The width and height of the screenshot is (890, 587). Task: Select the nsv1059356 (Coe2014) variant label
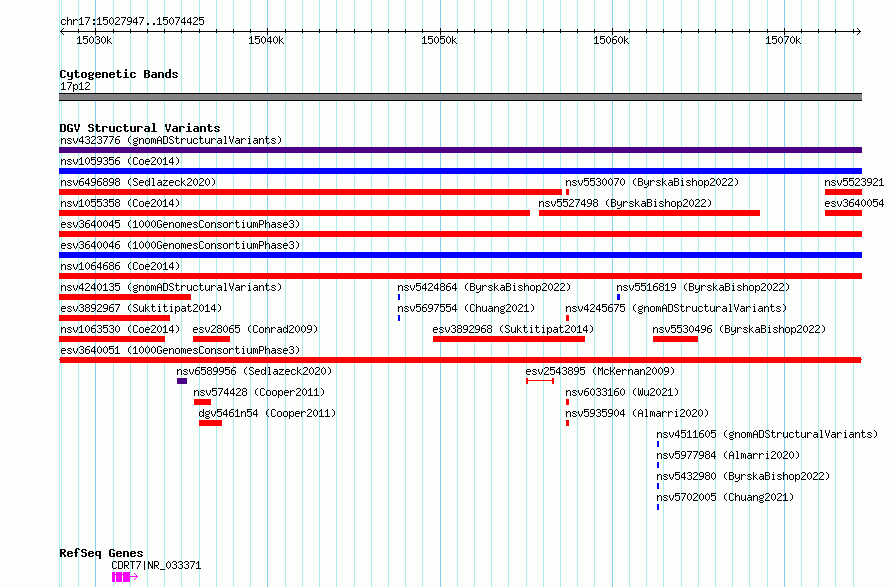[x=120, y=161]
